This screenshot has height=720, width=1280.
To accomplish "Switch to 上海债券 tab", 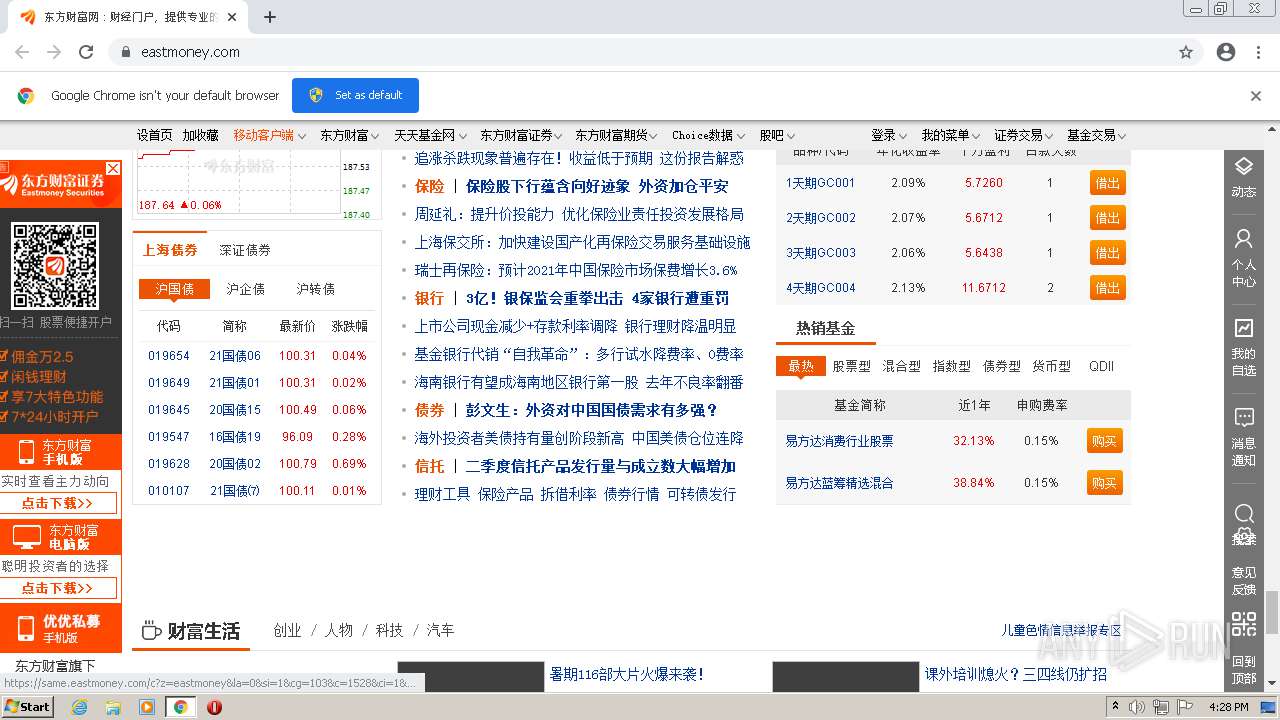I will click(170, 250).
